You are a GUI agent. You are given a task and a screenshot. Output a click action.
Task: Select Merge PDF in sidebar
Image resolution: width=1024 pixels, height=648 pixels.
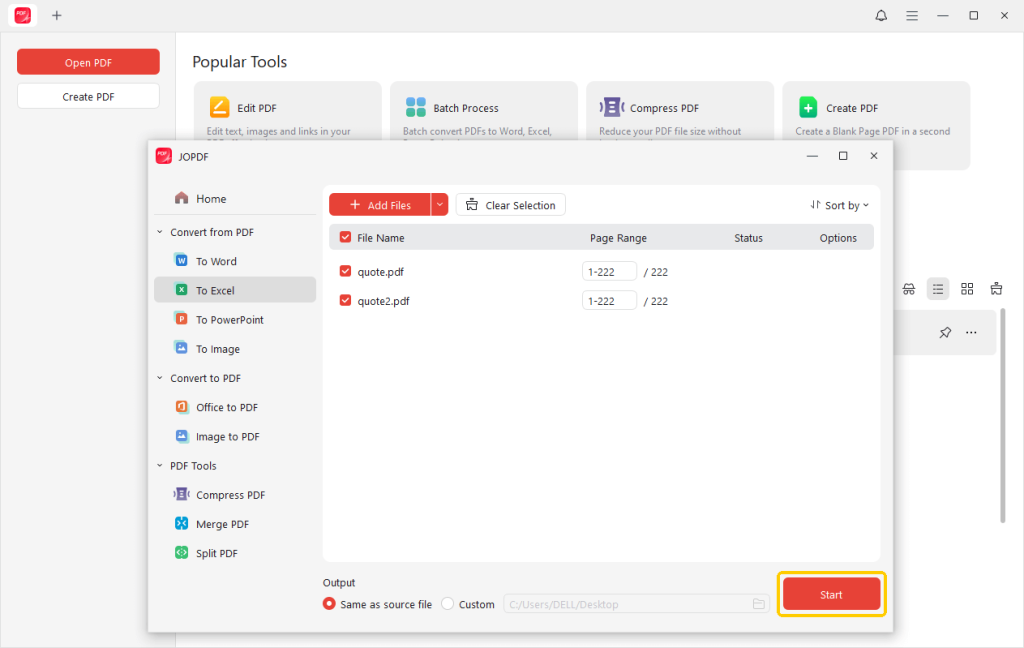tap(222, 524)
